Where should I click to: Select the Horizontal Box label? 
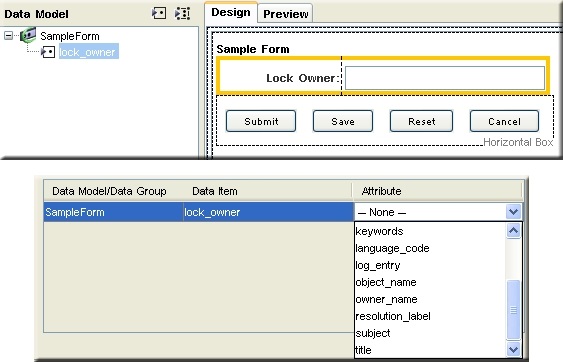coord(518,143)
